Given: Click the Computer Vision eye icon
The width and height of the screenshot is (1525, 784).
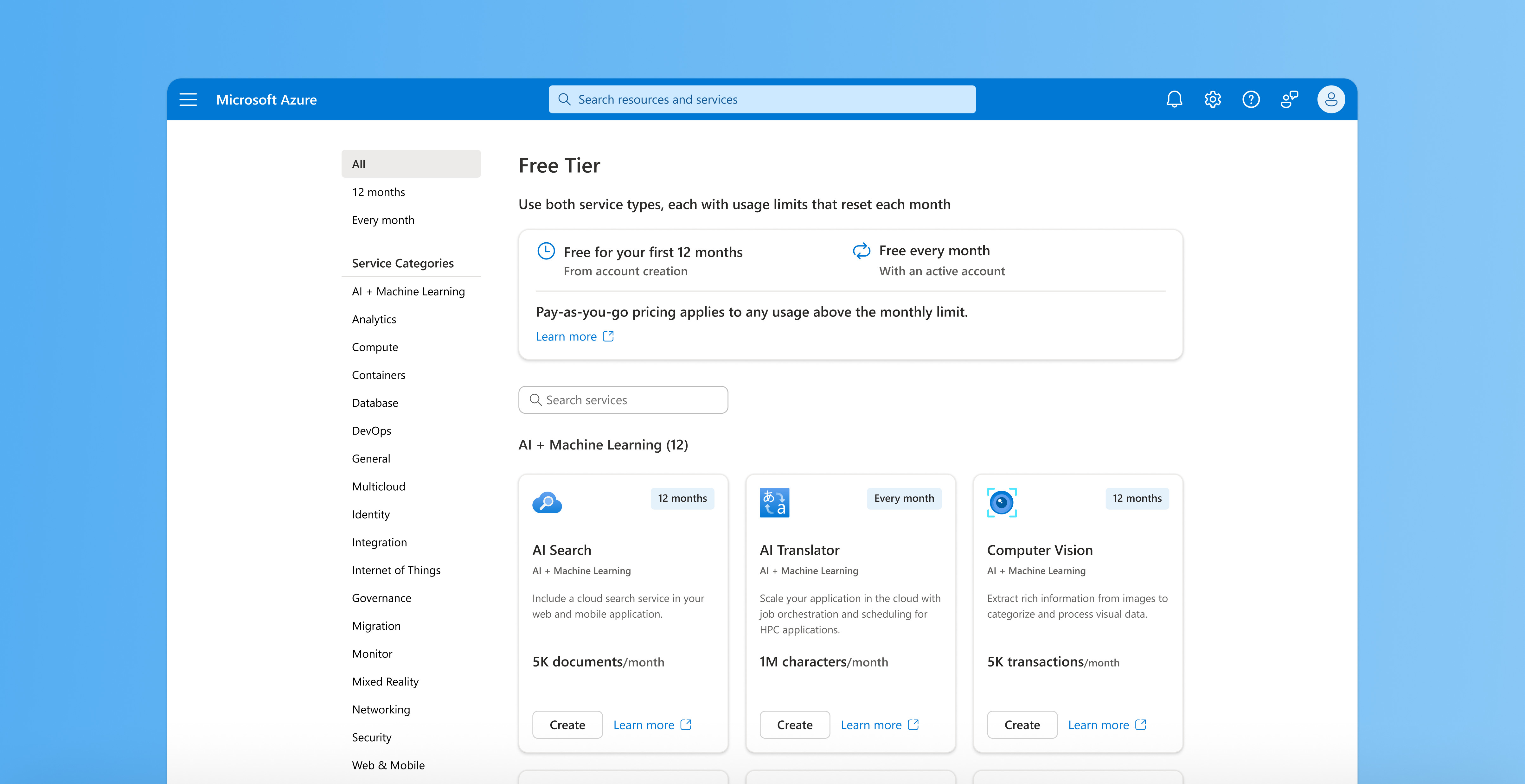Looking at the screenshot, I should click(x=1002, y=502).
